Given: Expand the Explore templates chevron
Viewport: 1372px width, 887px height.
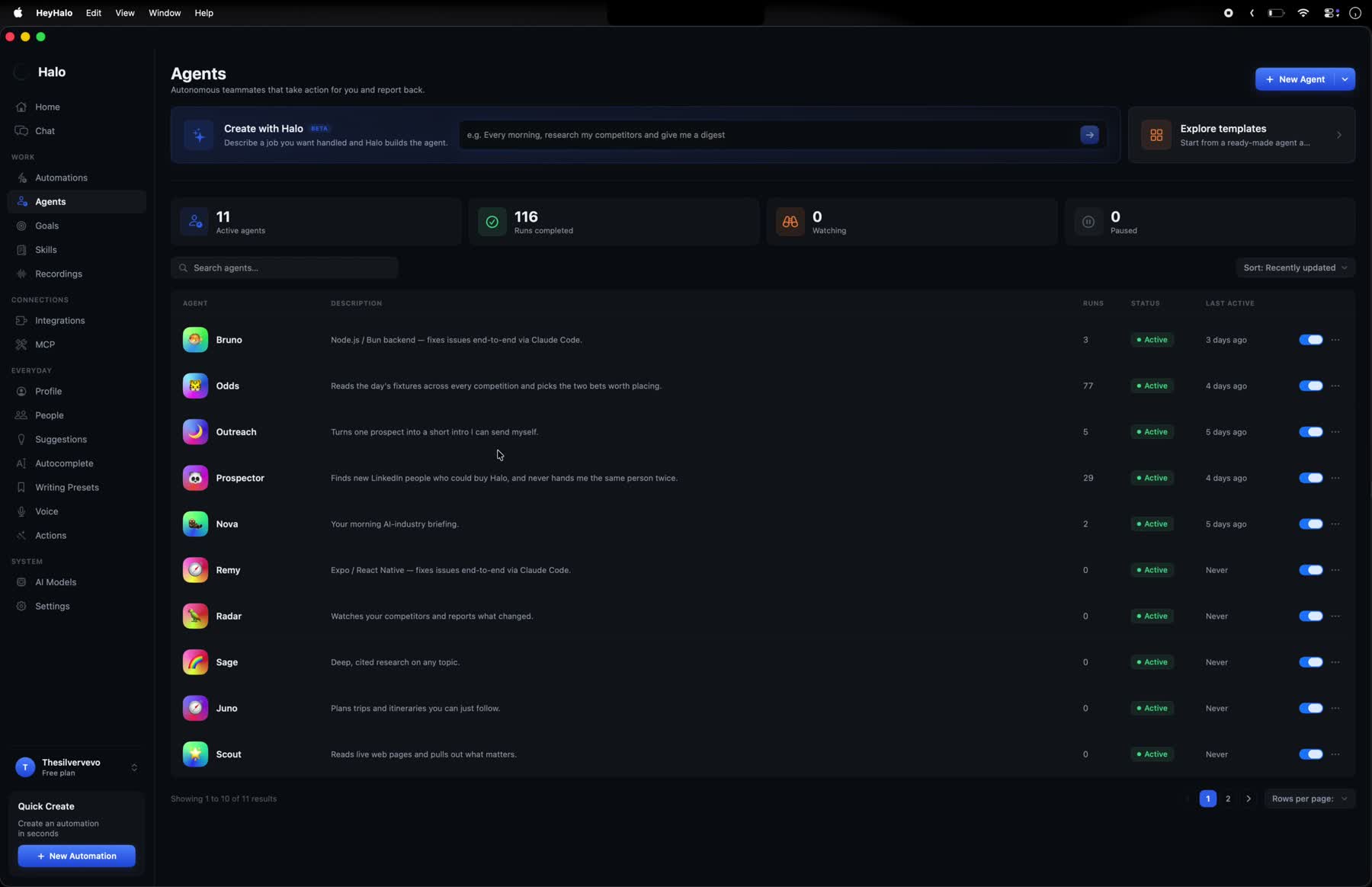Looking at the screenshot, I should 1339,135.
